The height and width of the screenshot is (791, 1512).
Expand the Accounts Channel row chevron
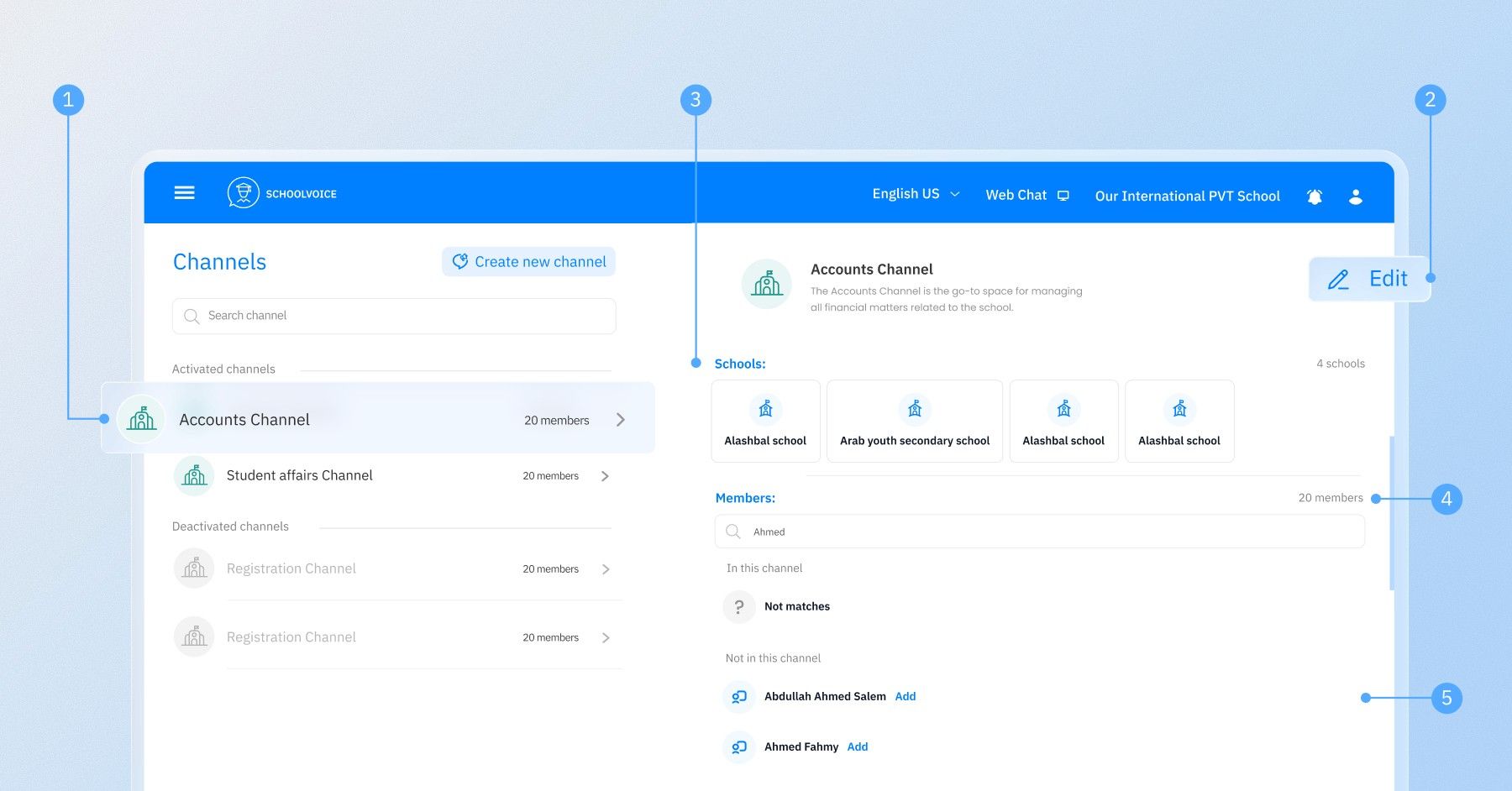tap(621, 420)
